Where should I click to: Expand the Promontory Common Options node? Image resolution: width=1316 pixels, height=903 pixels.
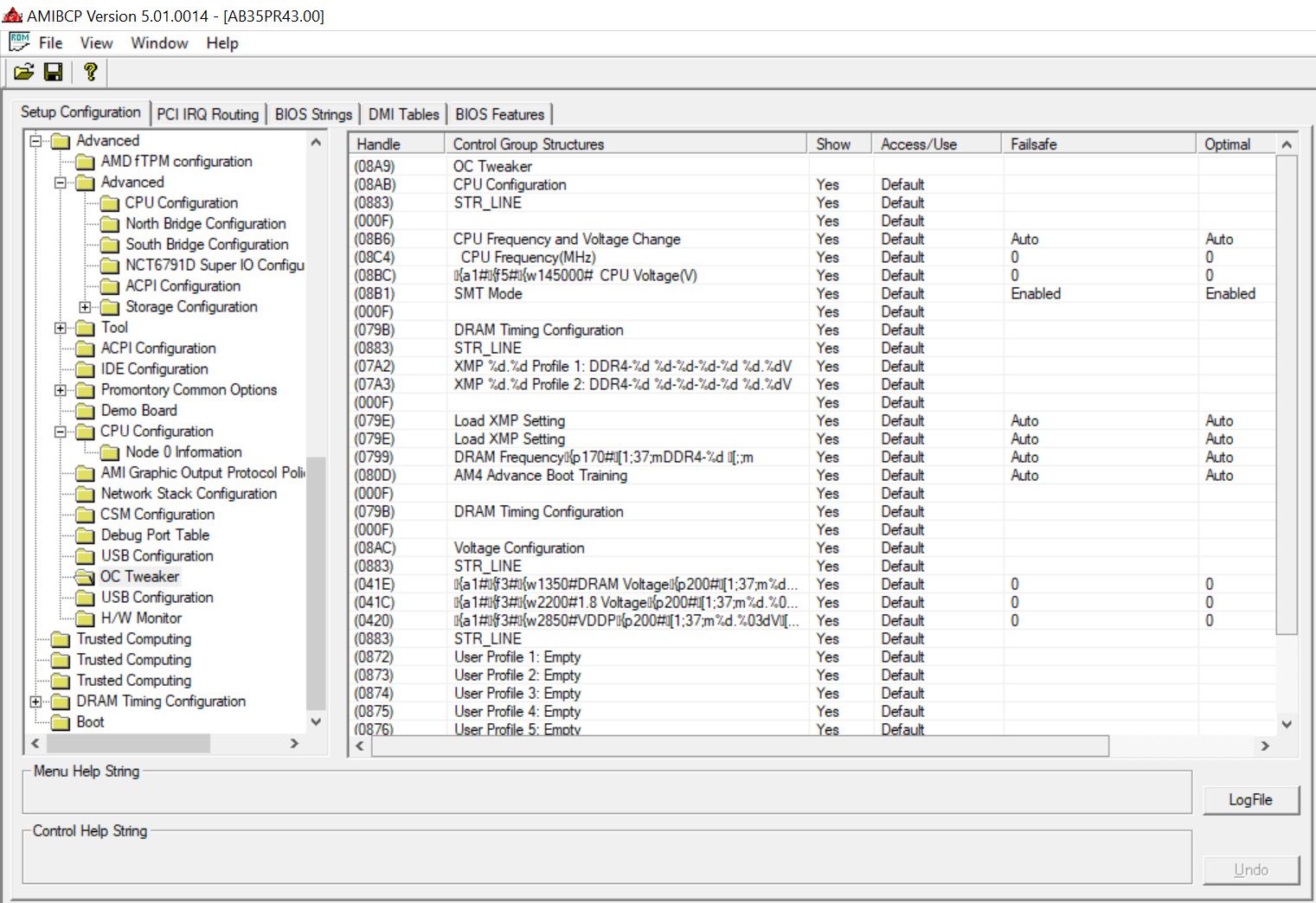[60, 390]
